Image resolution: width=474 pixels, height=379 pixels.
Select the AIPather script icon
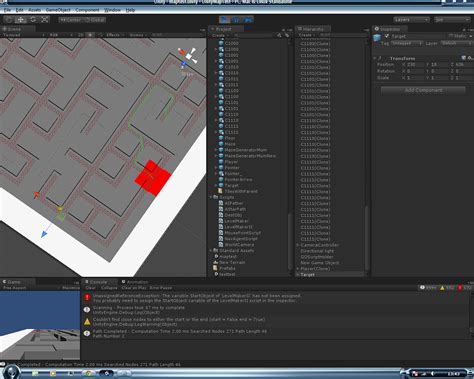point(221,203)
